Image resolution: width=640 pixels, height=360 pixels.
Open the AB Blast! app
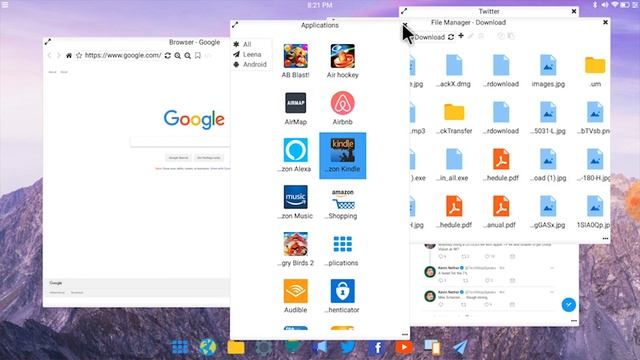(x=296, y=61)
